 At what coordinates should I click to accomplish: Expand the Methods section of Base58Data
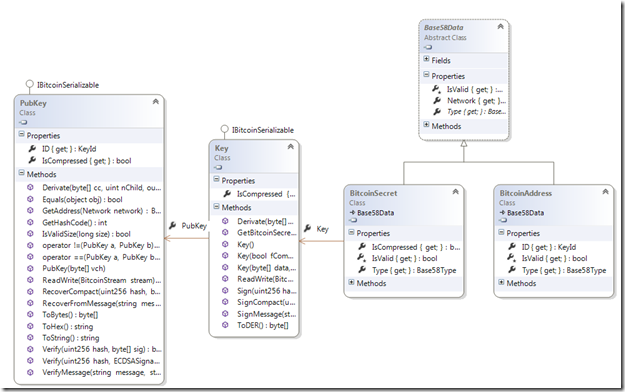pyautogui.click(x=426, y=125)
